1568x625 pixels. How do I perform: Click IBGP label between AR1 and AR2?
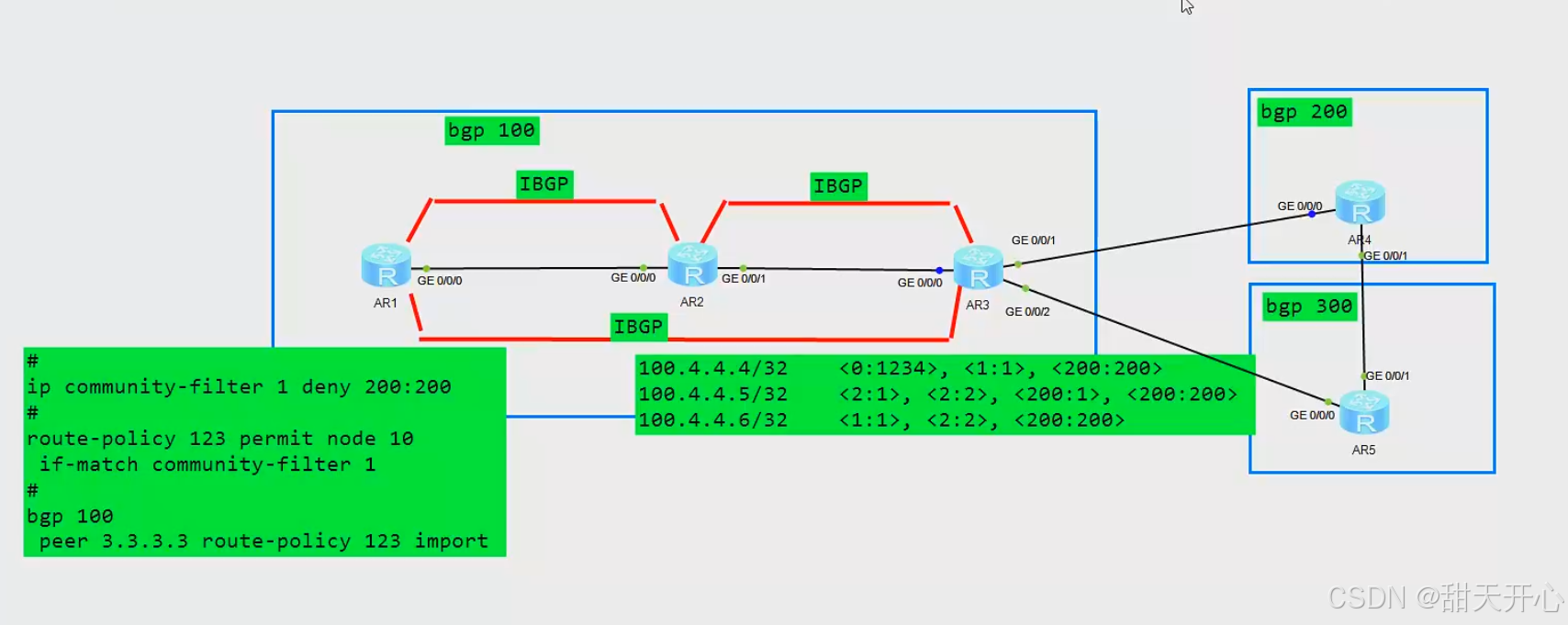pos(545,184)
